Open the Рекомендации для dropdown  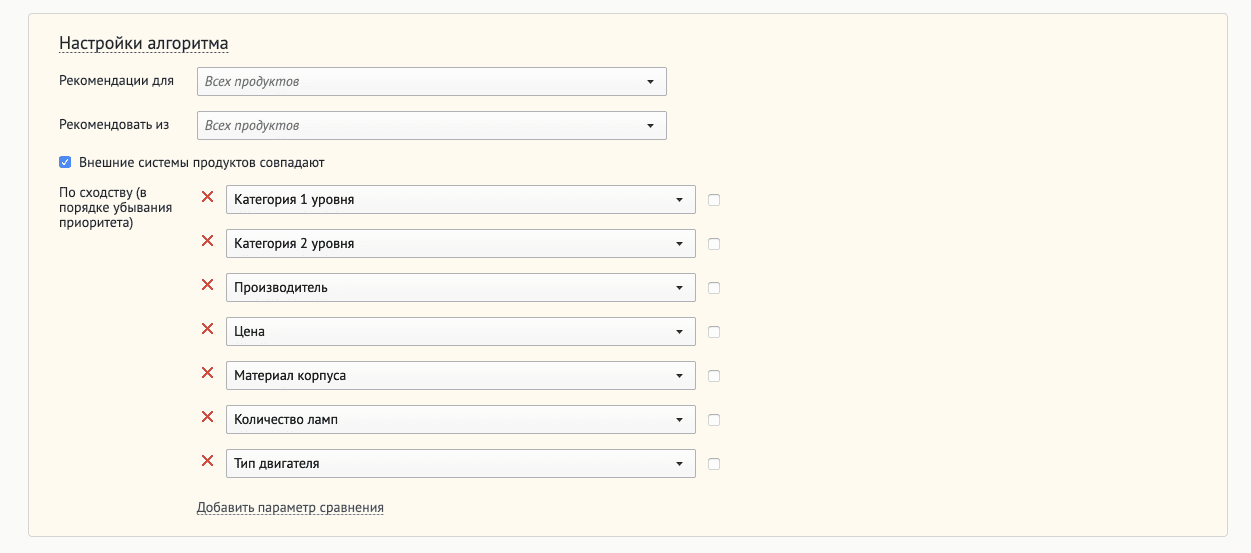point(432,81)
